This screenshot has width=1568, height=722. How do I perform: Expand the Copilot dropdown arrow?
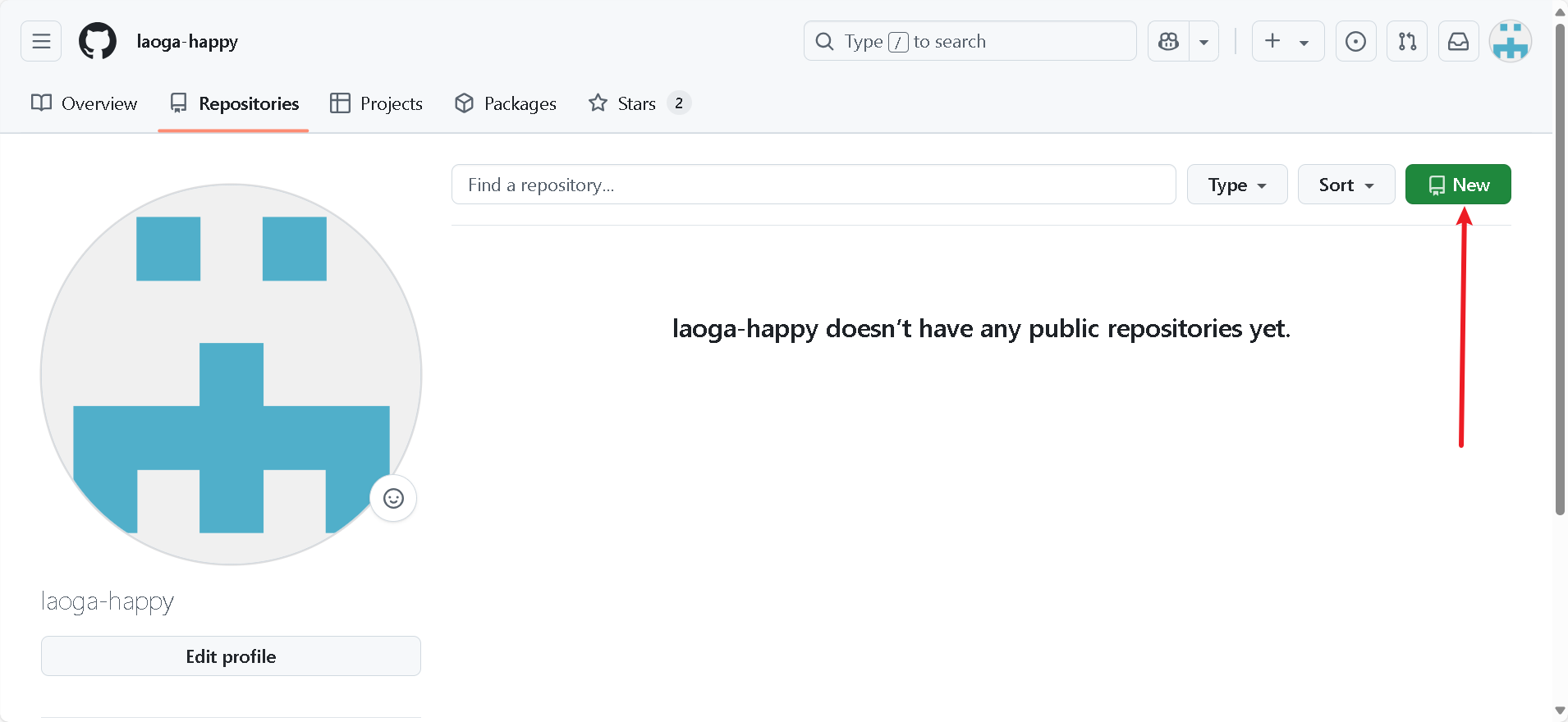point(1204,42)
